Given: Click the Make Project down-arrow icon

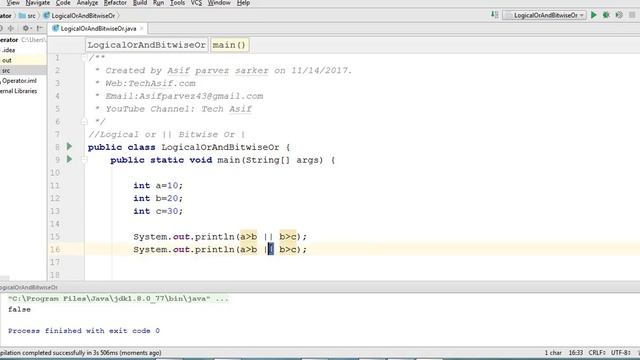Looking at the screenshot, I should [495, 15].
